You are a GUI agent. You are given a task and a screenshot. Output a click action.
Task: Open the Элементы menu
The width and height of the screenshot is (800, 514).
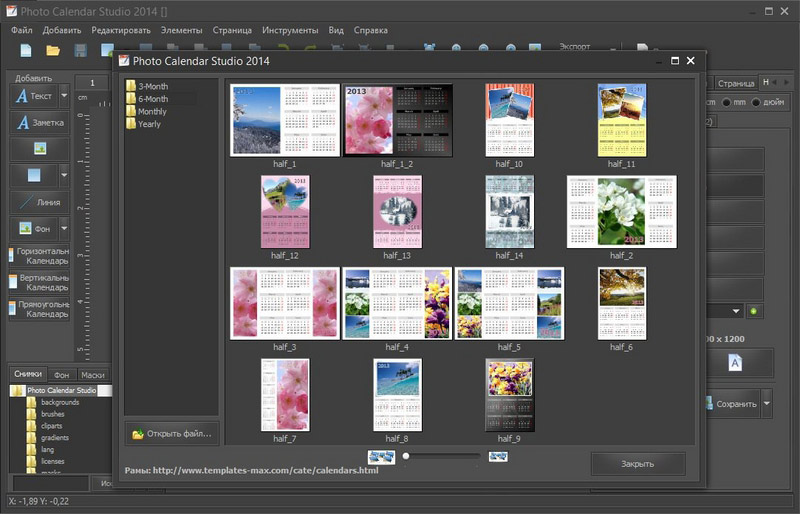tap(182, 30)
